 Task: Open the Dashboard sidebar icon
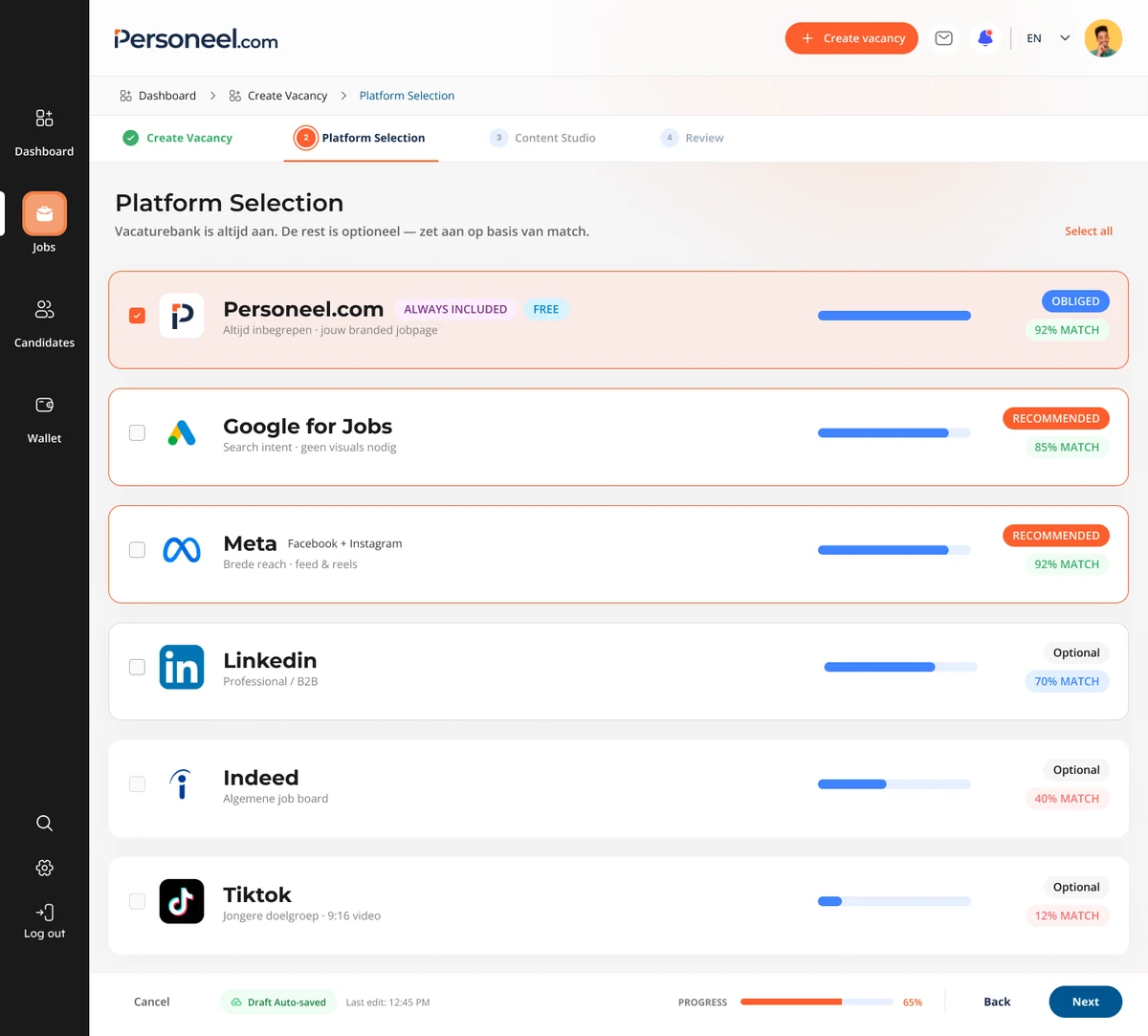(44, 118)
